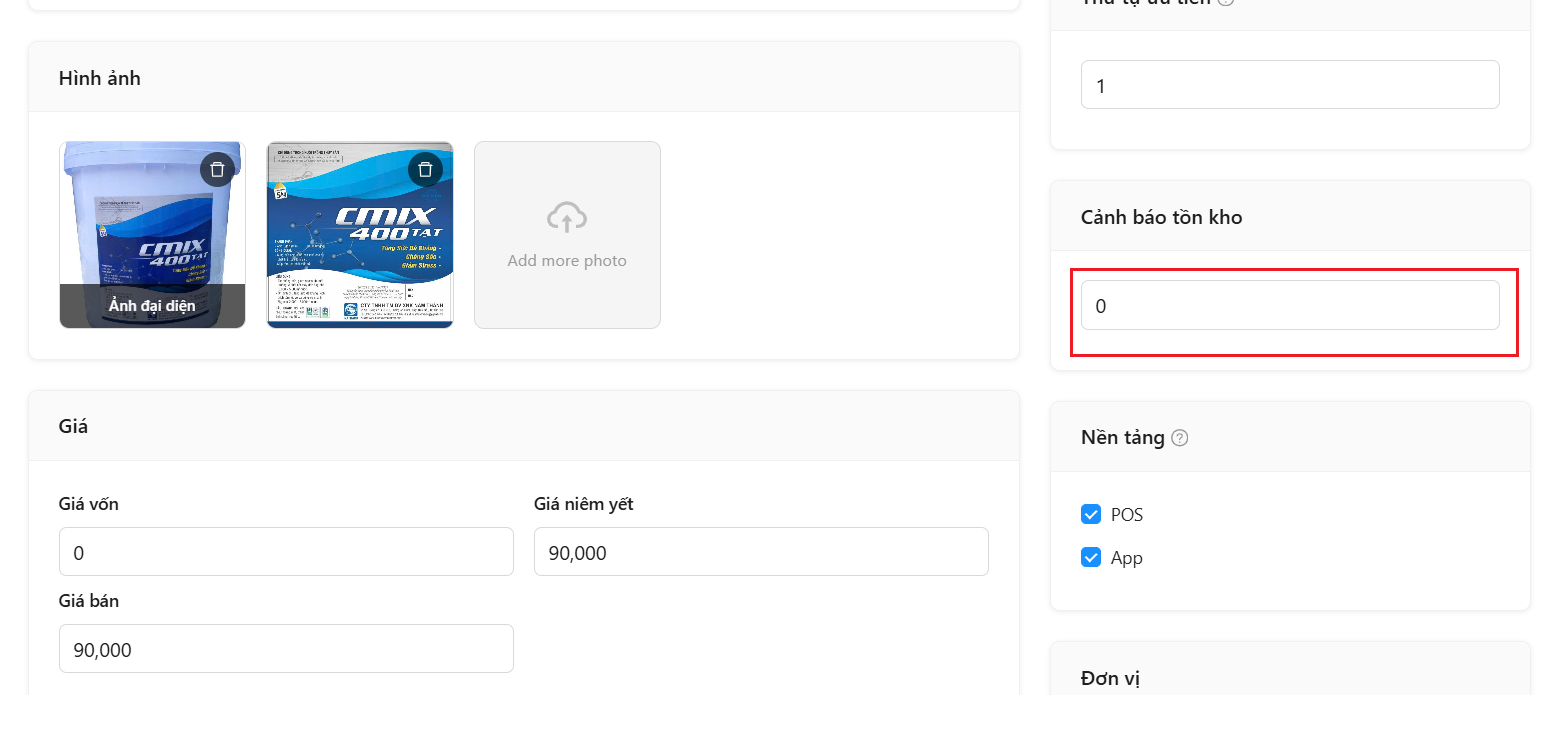This screenshot has width=1548, height=736.
Task: Delete the CMIX label photo via trash icon
Action: click(425, 169)
